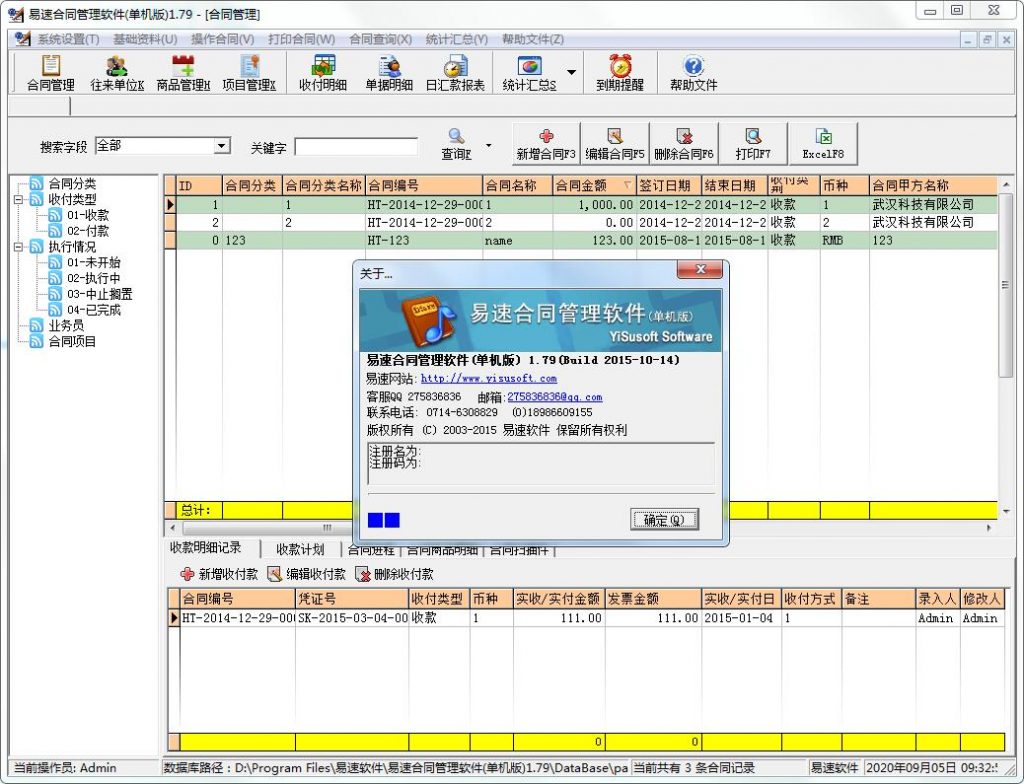This screenshot has width=1024, height=784.
Task: Click 实收/实付金额 column header
Action: pyautogui.click(x=558, y=598)
